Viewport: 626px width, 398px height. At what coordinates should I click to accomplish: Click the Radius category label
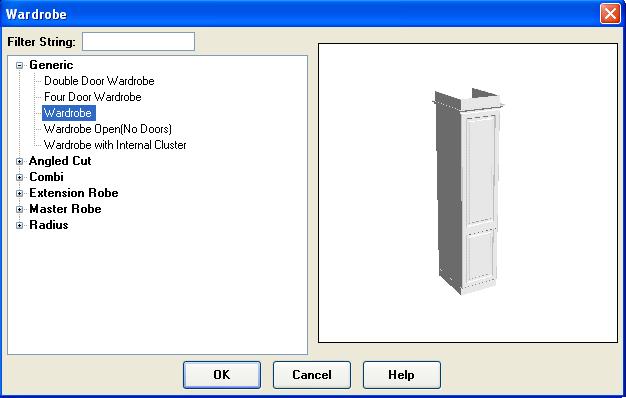pos(49,225)
